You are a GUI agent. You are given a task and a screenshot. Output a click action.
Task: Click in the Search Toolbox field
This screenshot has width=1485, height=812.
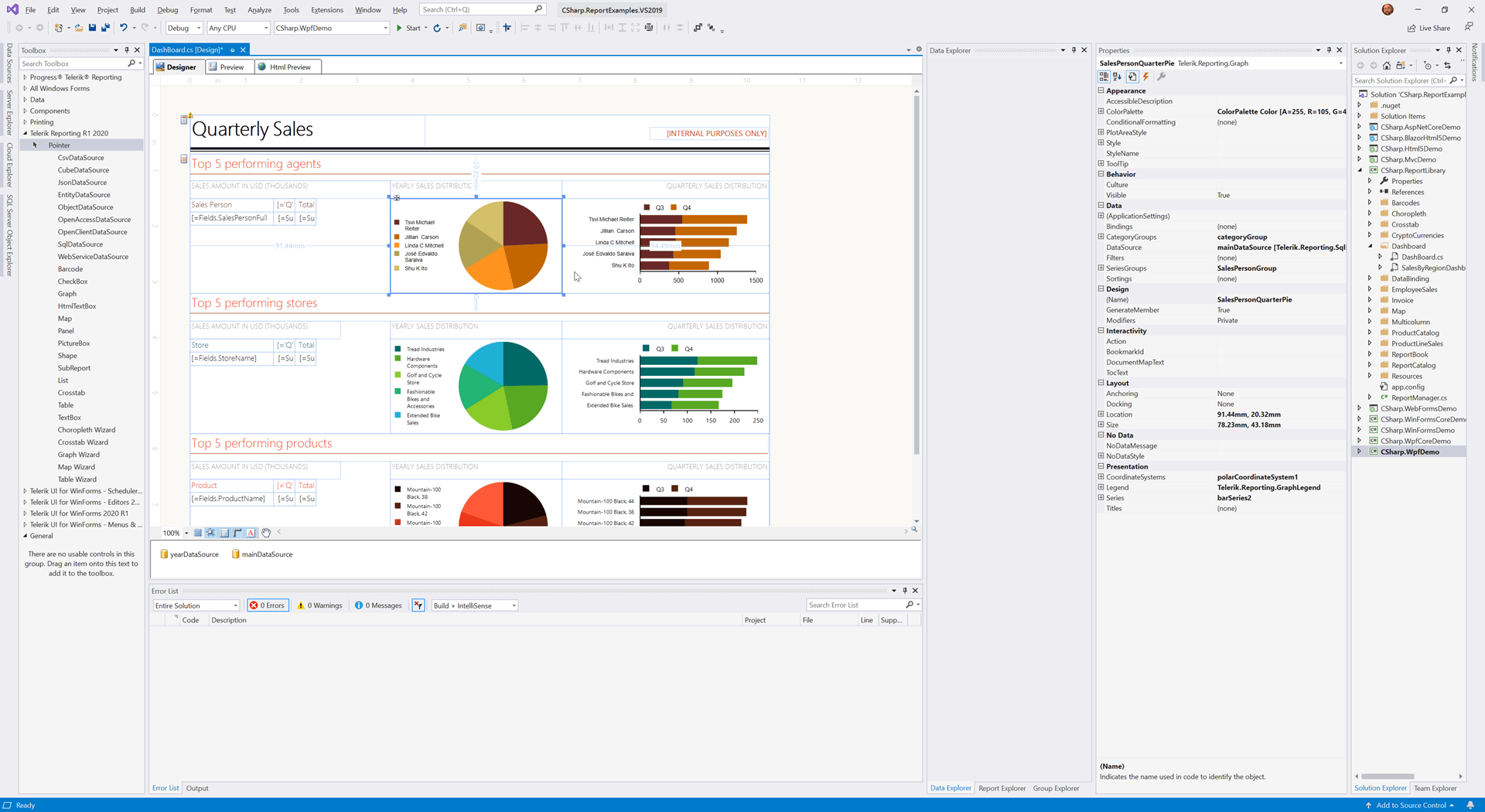click(73, 63)
